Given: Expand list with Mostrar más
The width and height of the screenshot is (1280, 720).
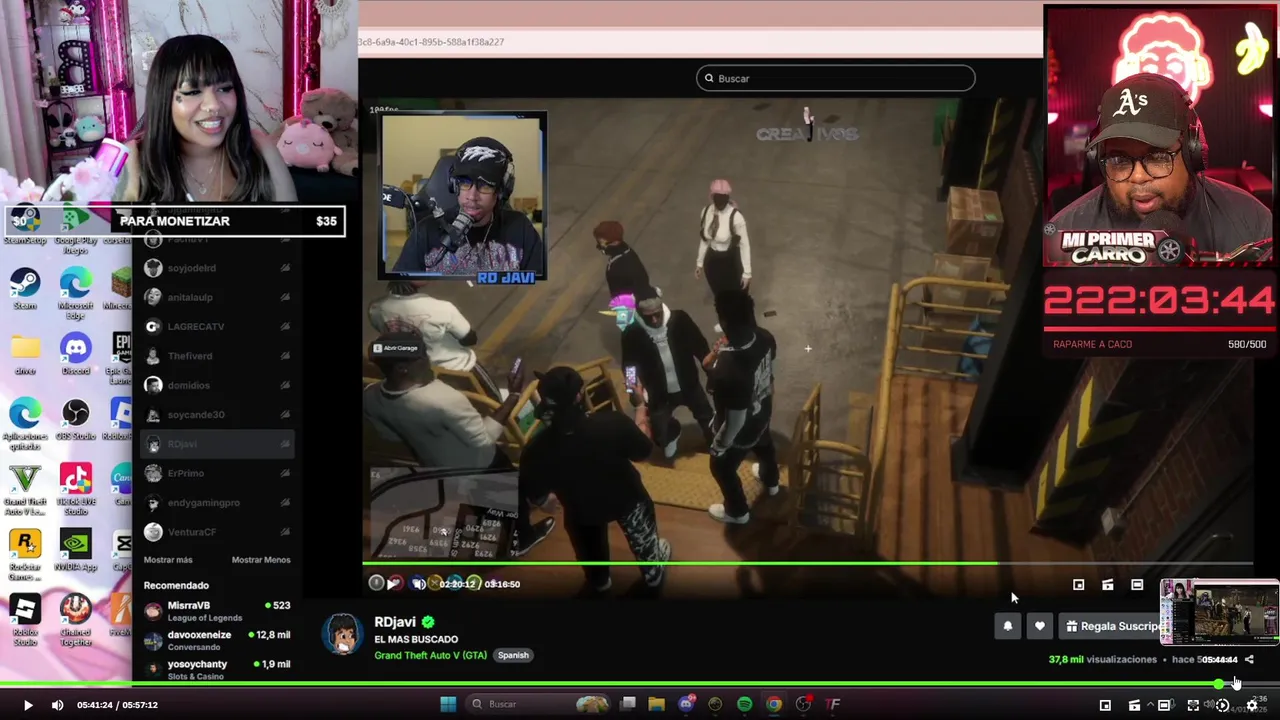Looking at the screenshot, I should (x=168, y=560).
